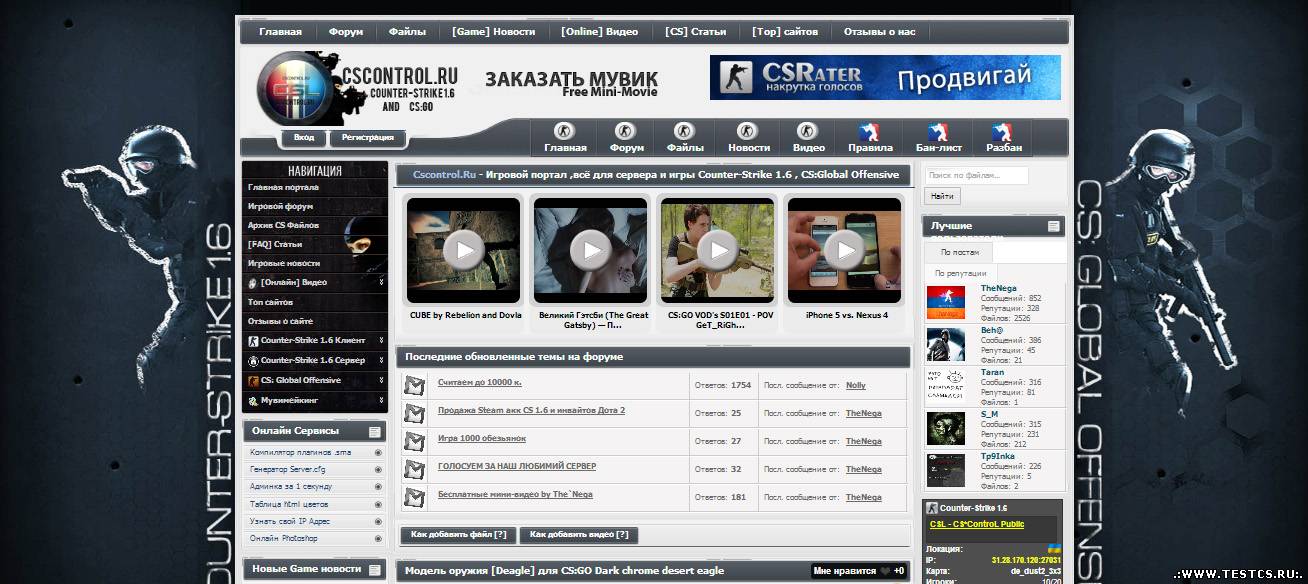The height and width of the screenshot is (584, 1308).
Task: Play the 'CUBE by Rebelion and Dovla' video
Action: [x=464, y=250]
